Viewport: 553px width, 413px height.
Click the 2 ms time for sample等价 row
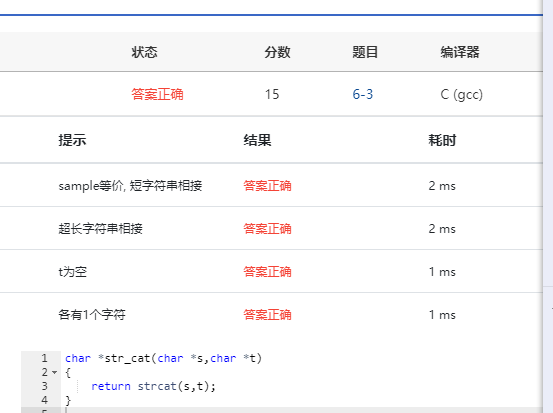click(x=442, y=186)
